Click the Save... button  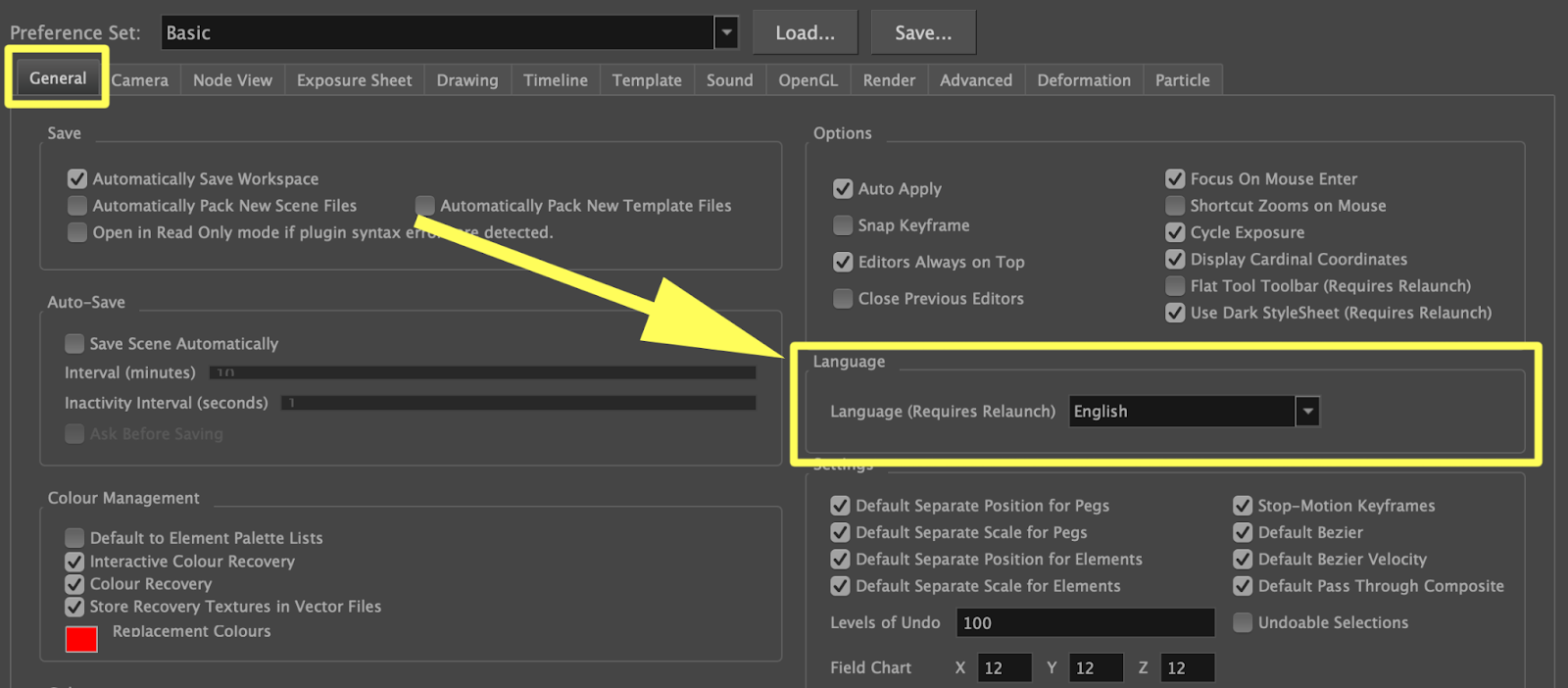pyautogui.click(x=922, y=32)
